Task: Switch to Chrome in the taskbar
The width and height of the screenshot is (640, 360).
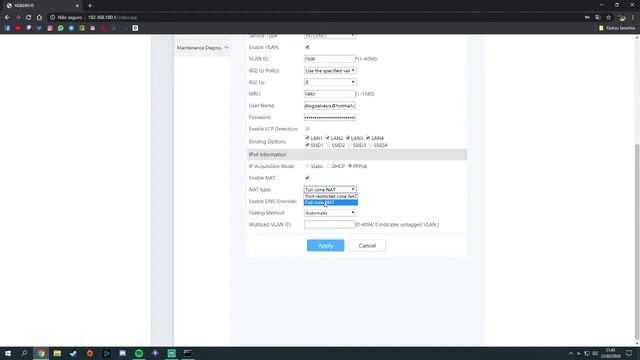Action: pos(41,353)
